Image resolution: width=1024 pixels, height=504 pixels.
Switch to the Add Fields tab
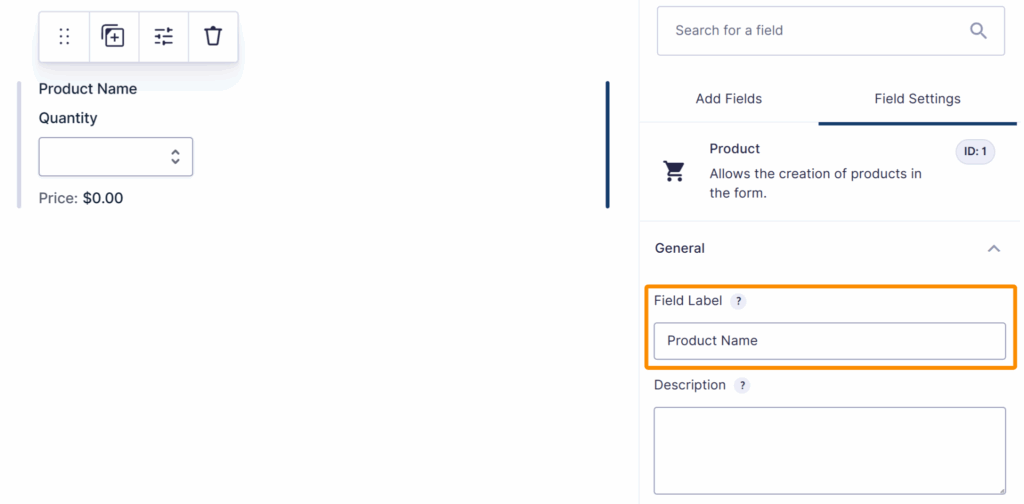click(728, 99)
